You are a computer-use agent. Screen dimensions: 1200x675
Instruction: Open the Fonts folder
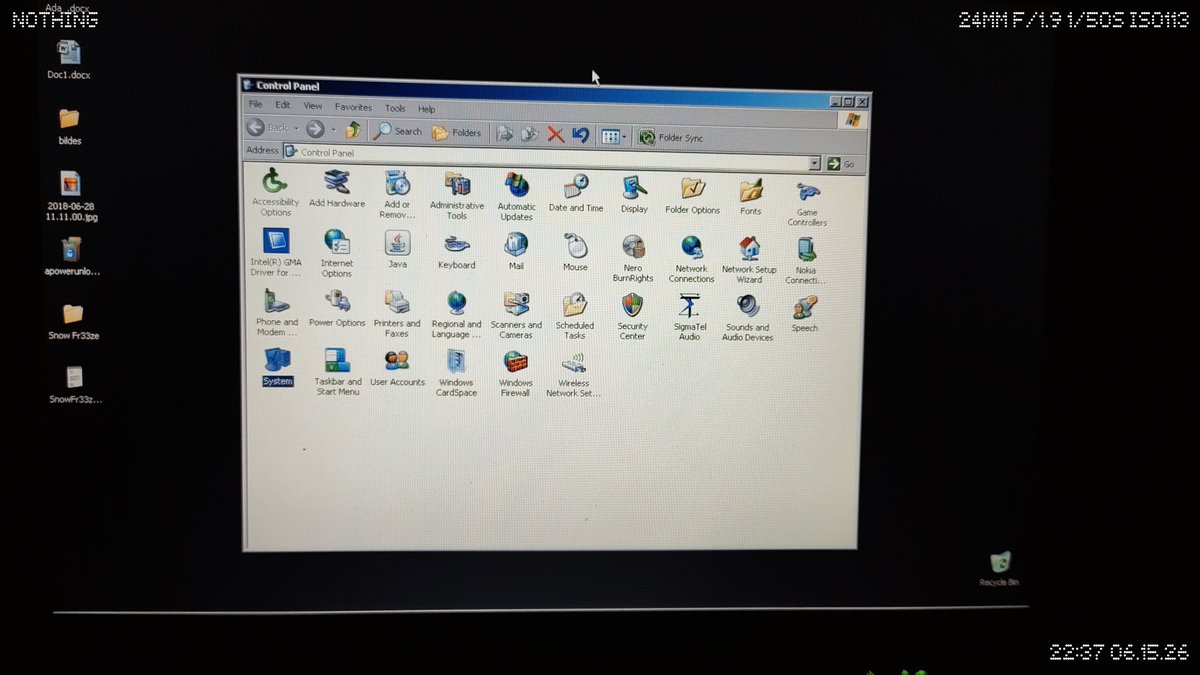pyautogui.click(x=750, y=196)
